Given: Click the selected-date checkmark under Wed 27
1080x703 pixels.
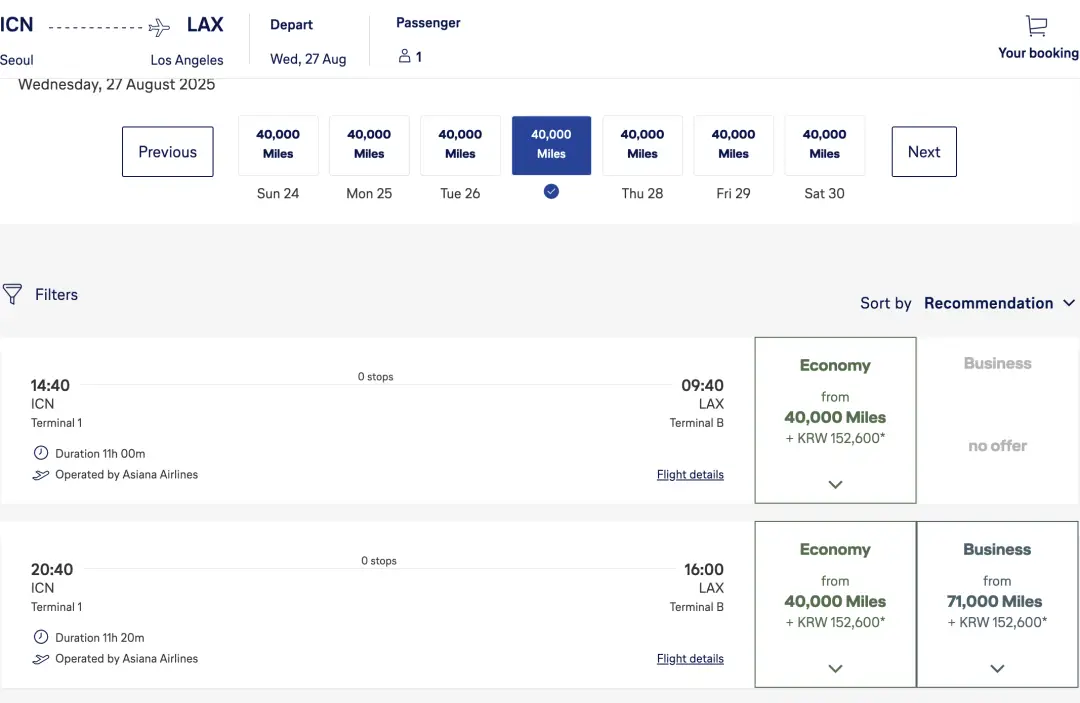Looking at the screenshot, I should coord(551,191).
